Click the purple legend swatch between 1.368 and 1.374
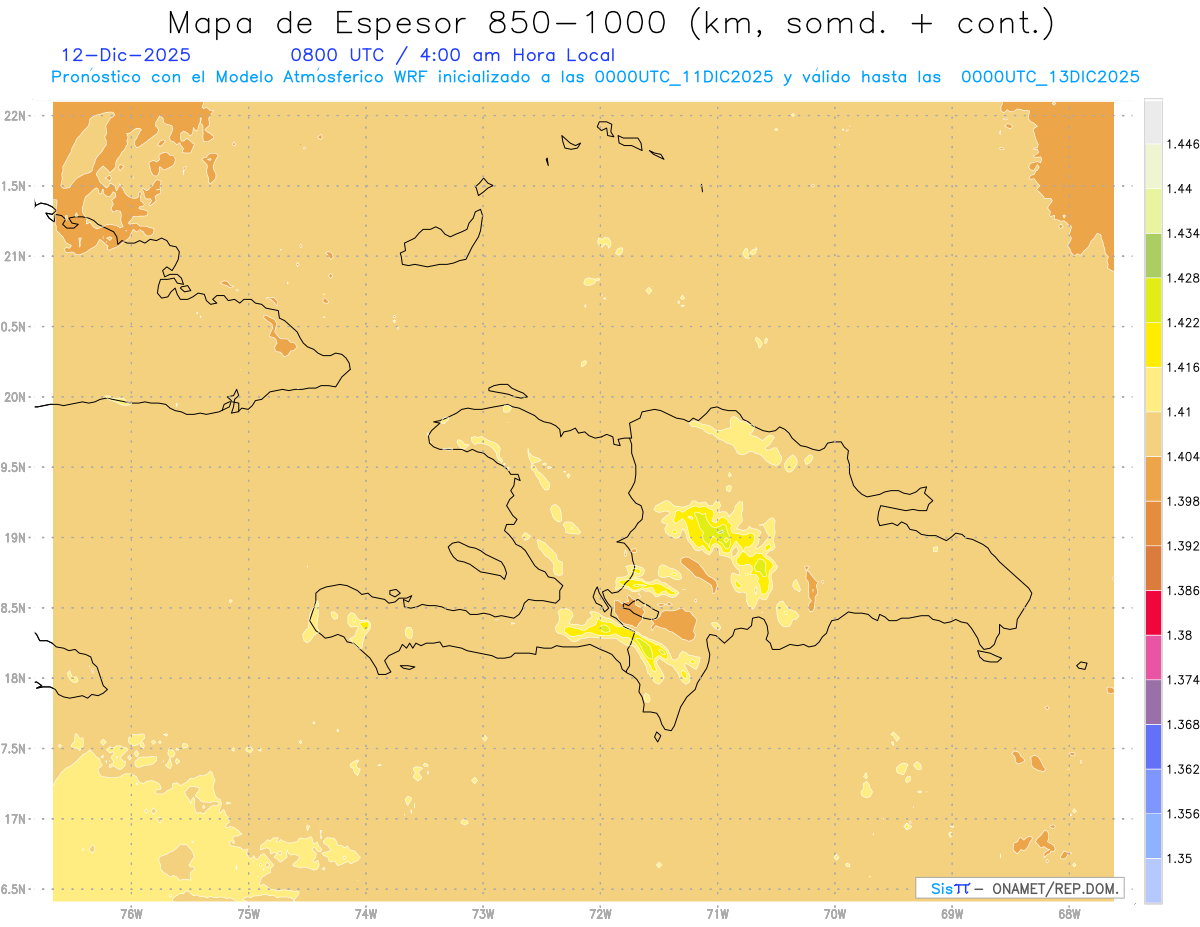The image size is (1200, 927). click(x=1154, y=702)
